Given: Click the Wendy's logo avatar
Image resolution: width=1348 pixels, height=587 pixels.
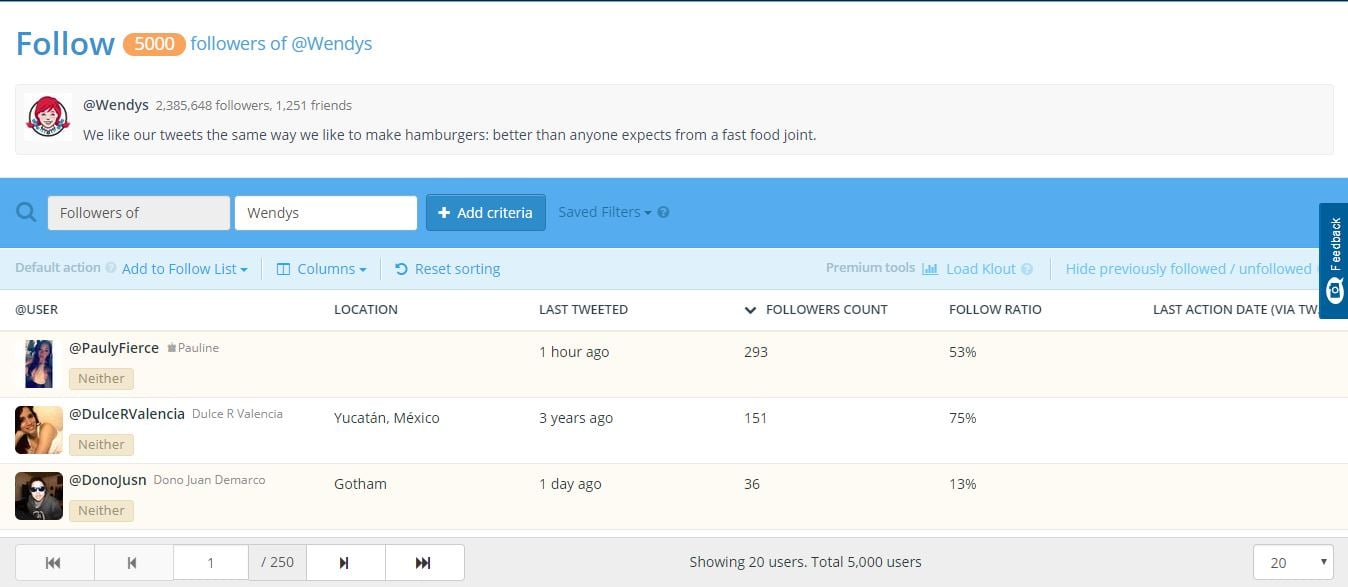Looking at the screenshot, I should [48, 118].
